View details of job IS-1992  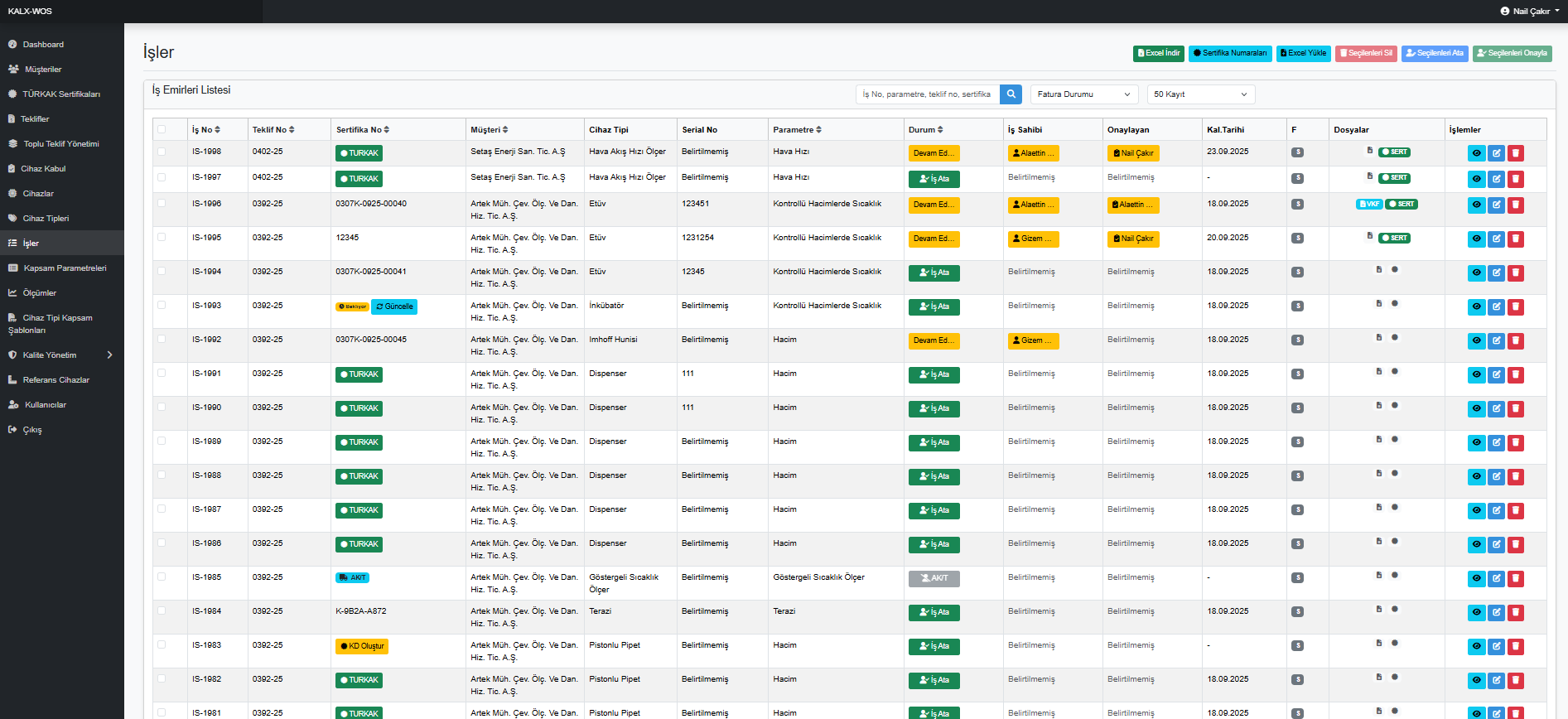tap(1476, 340)
